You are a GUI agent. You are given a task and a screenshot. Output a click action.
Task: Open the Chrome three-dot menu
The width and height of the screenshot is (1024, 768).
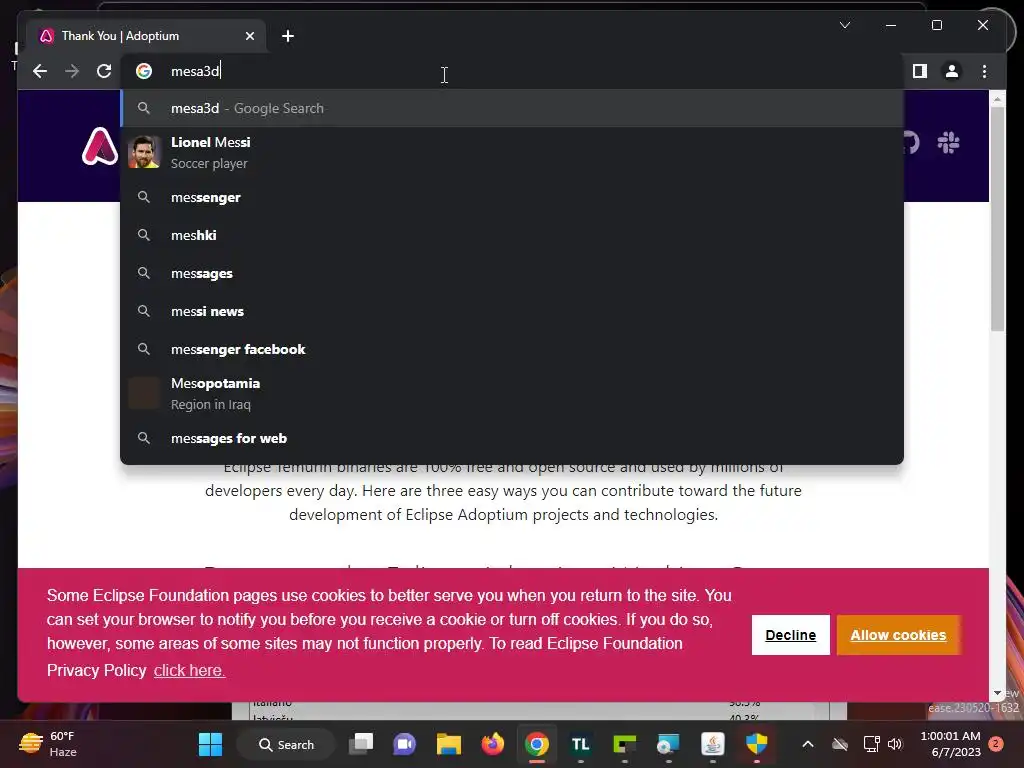coord(984,71)
